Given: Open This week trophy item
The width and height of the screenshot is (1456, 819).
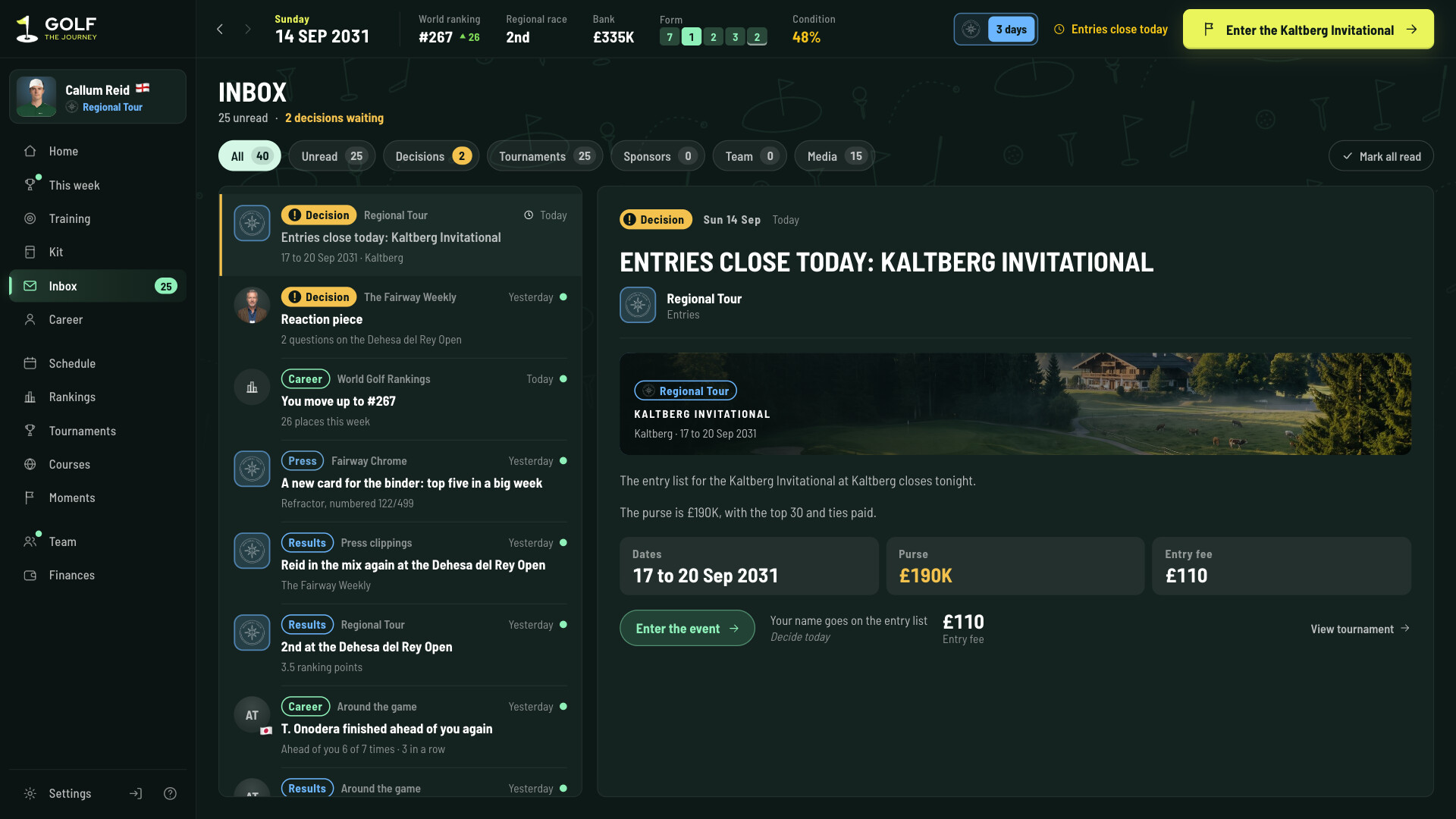Looking at the screenshot, I should tap(98, 185).
